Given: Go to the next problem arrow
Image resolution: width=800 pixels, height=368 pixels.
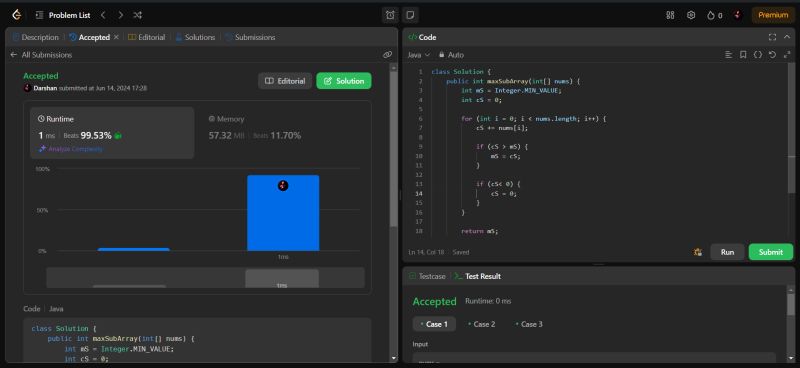Looking at the screenshot, I should (x=120, y=15).
